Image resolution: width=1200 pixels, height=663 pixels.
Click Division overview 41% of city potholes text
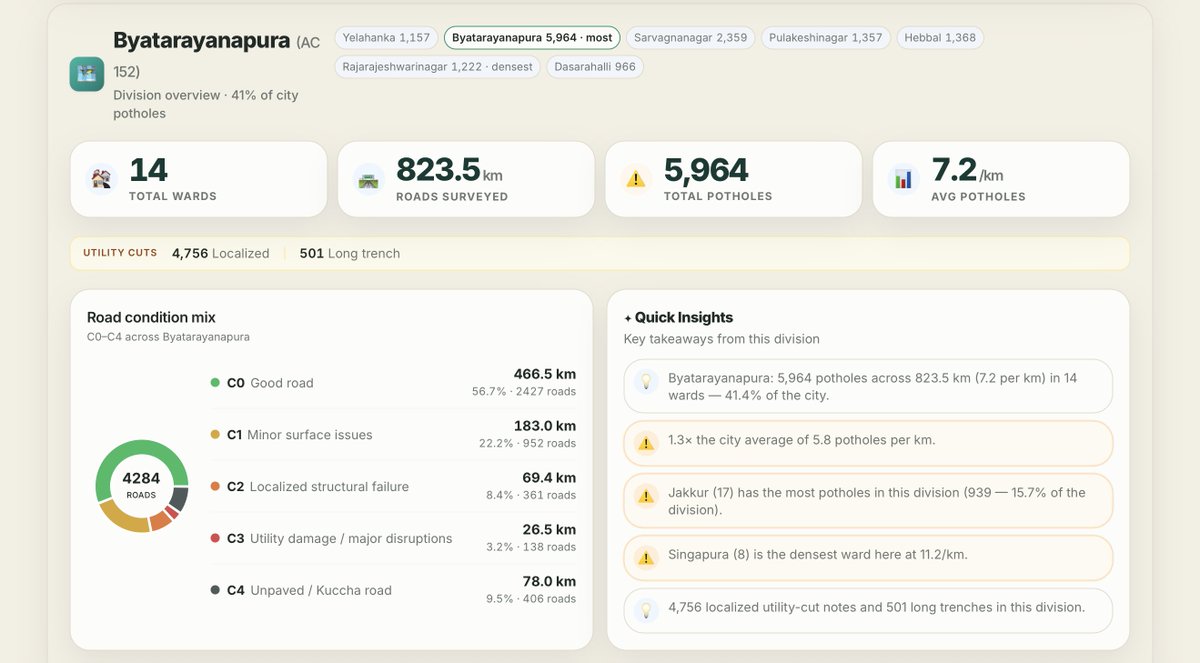pyautogui.click(x=206, y=104)
